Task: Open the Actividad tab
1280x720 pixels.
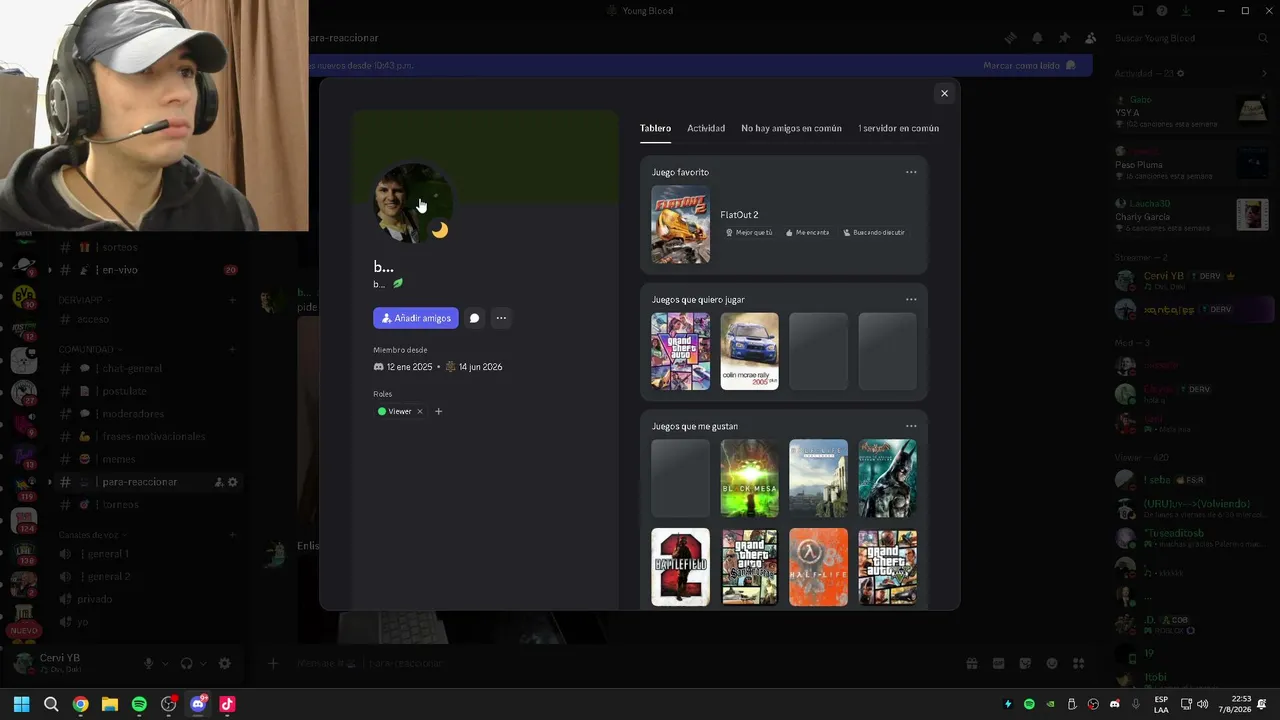Action: click(x=706, y=128)
